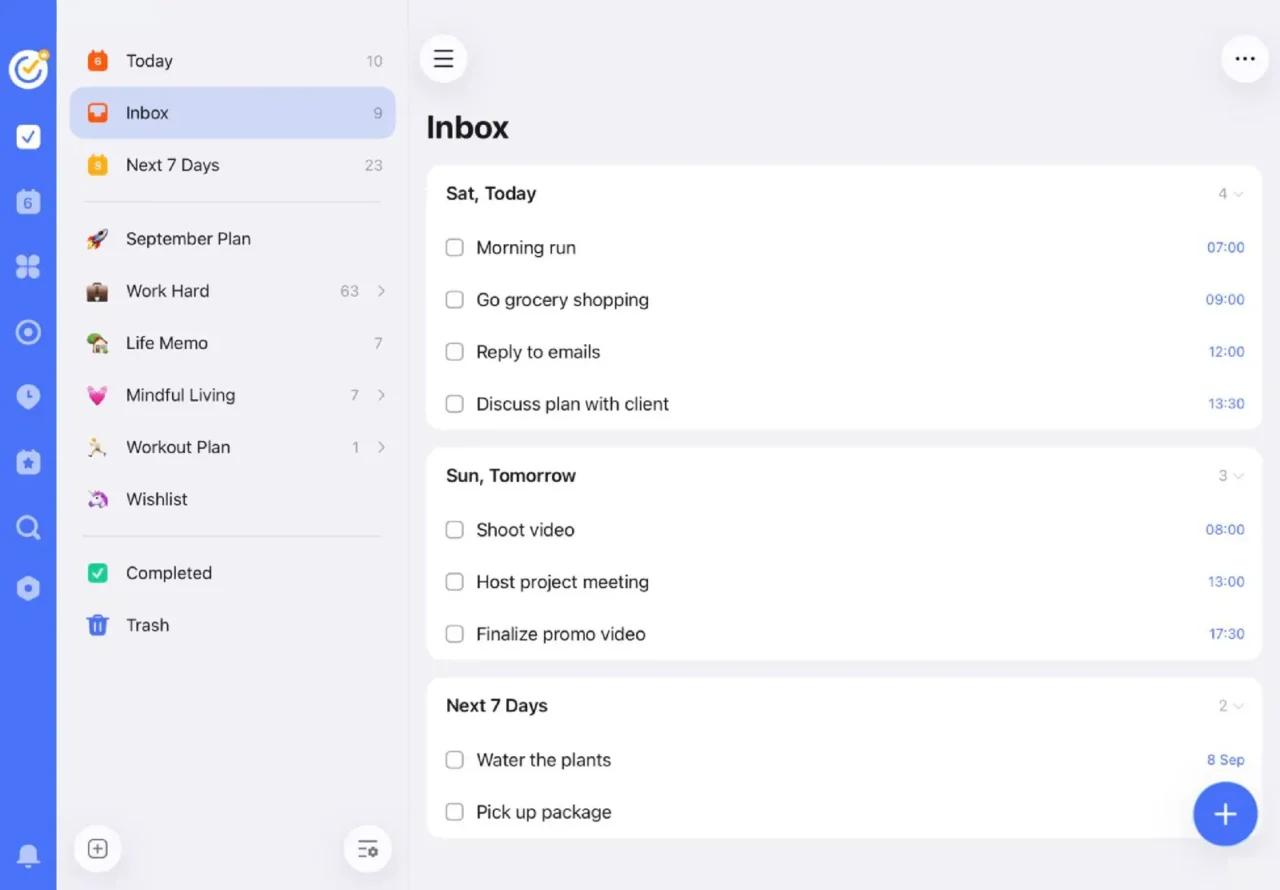Click the 12:00 time on Reply to emails
Screen dimensions: 1280x890
(x=1226, y=352)
